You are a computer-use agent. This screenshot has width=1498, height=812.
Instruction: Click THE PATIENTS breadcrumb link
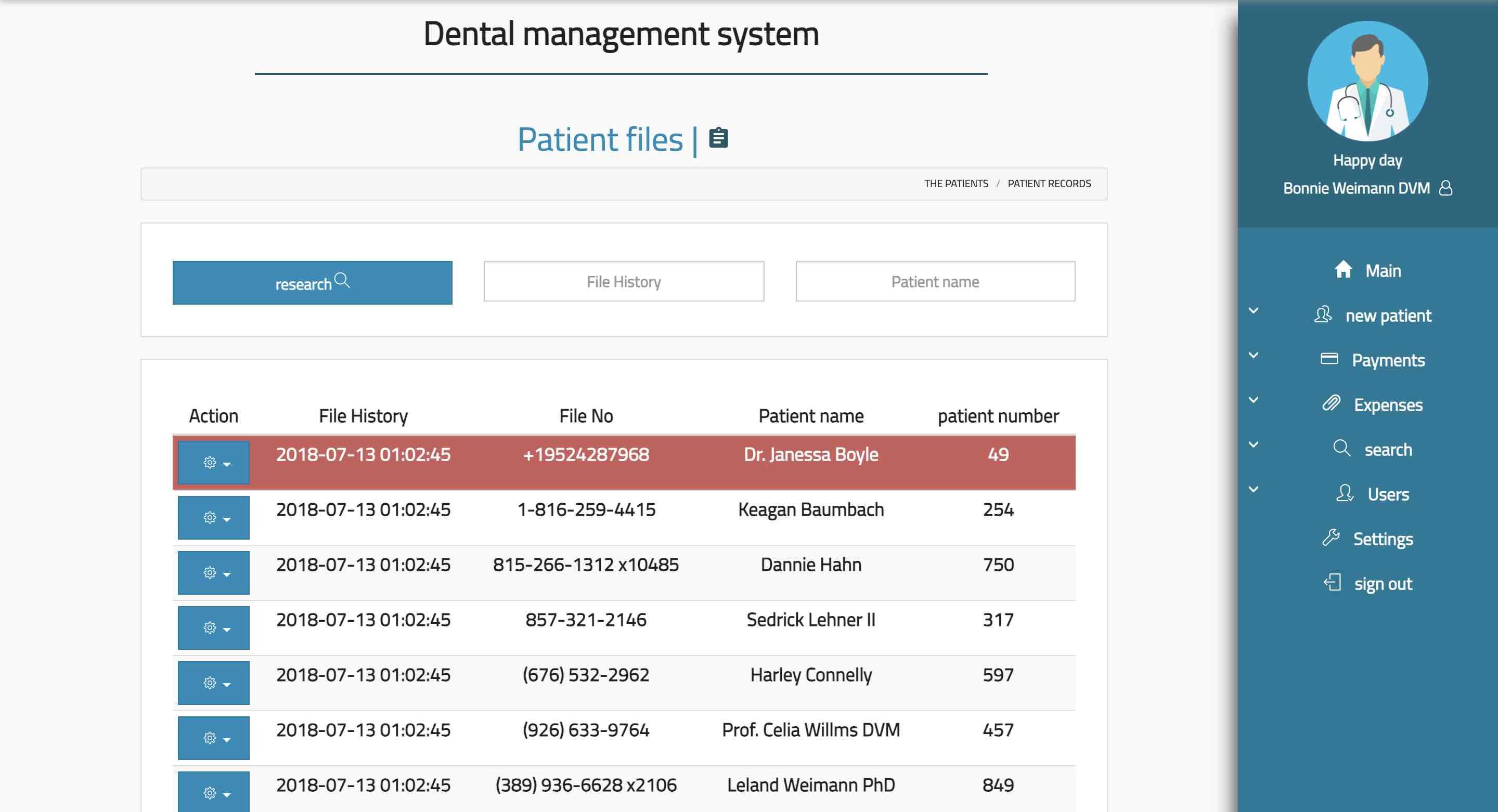tap(956, 184)
